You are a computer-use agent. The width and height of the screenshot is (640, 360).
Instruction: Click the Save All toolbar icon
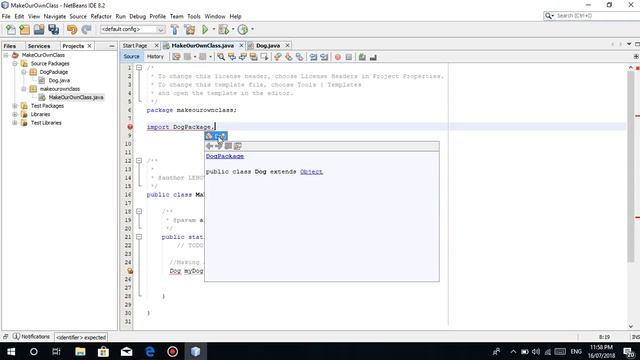click(x=53, y=29)
